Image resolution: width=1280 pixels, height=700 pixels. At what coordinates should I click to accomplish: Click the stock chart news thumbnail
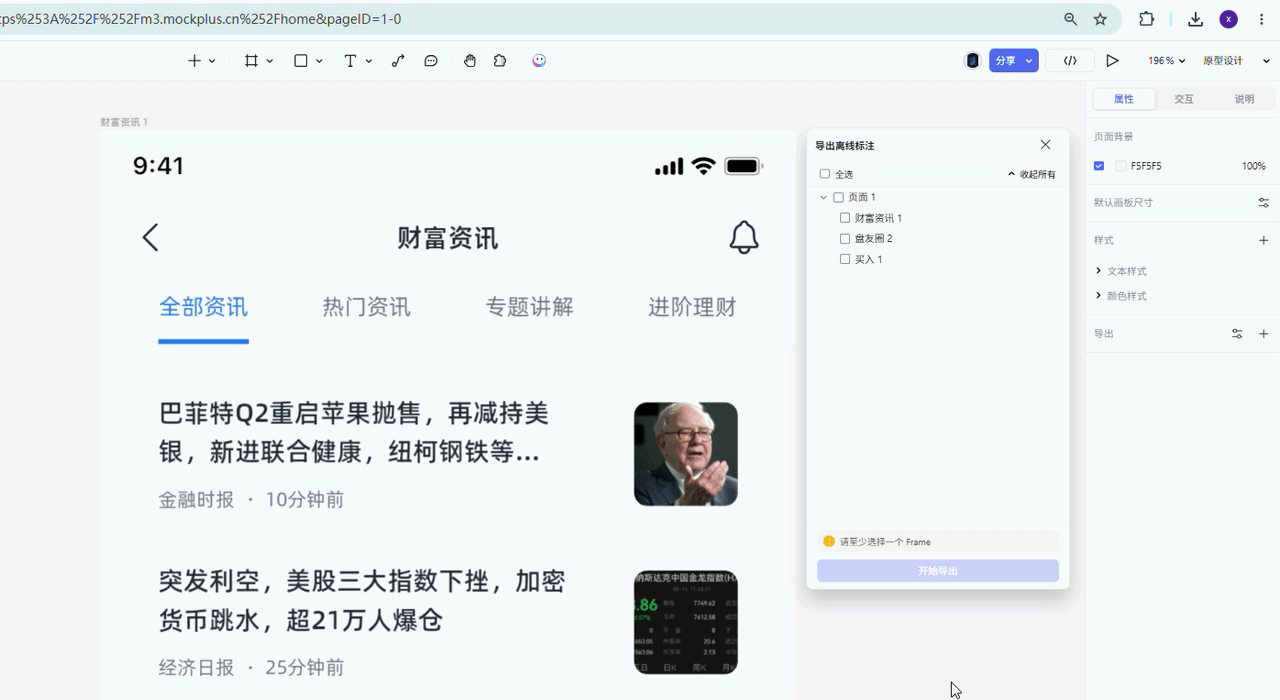[686, 622]
